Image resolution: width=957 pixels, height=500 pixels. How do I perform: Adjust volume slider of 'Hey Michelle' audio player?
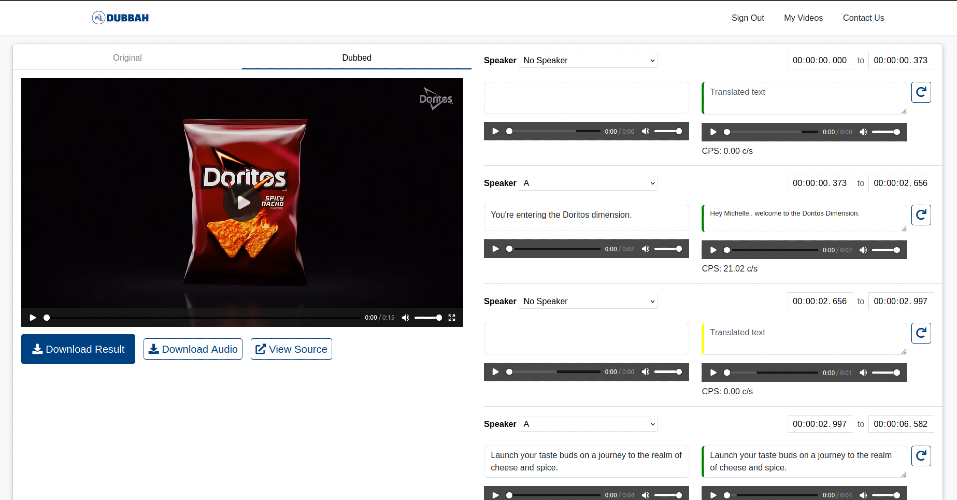pos(886,250)
